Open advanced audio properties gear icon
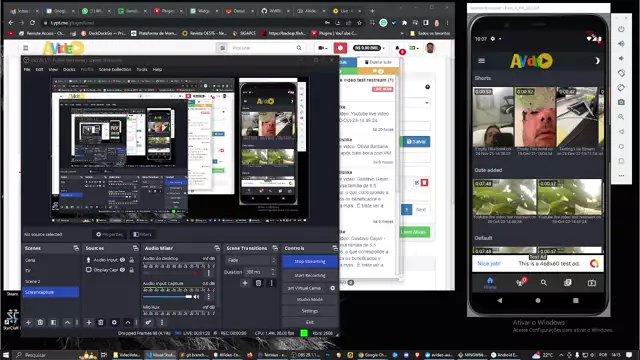The width and height of the screenshot is (640, 360). point(148,322)
